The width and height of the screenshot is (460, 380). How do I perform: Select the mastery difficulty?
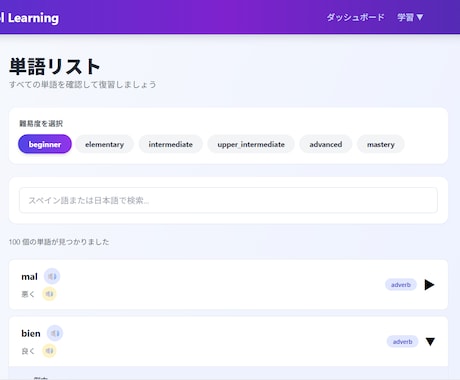click(x=381, y=144)
